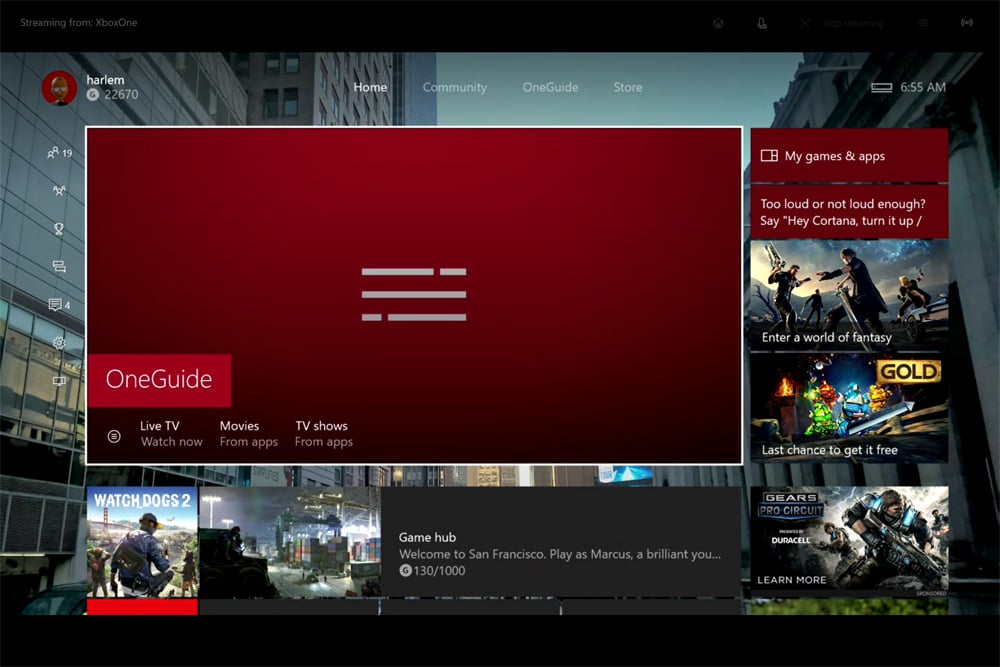
Task: Open Gears Pro Circuit Learn More tile
Action: pyautogui.click(x=848, y=542)
